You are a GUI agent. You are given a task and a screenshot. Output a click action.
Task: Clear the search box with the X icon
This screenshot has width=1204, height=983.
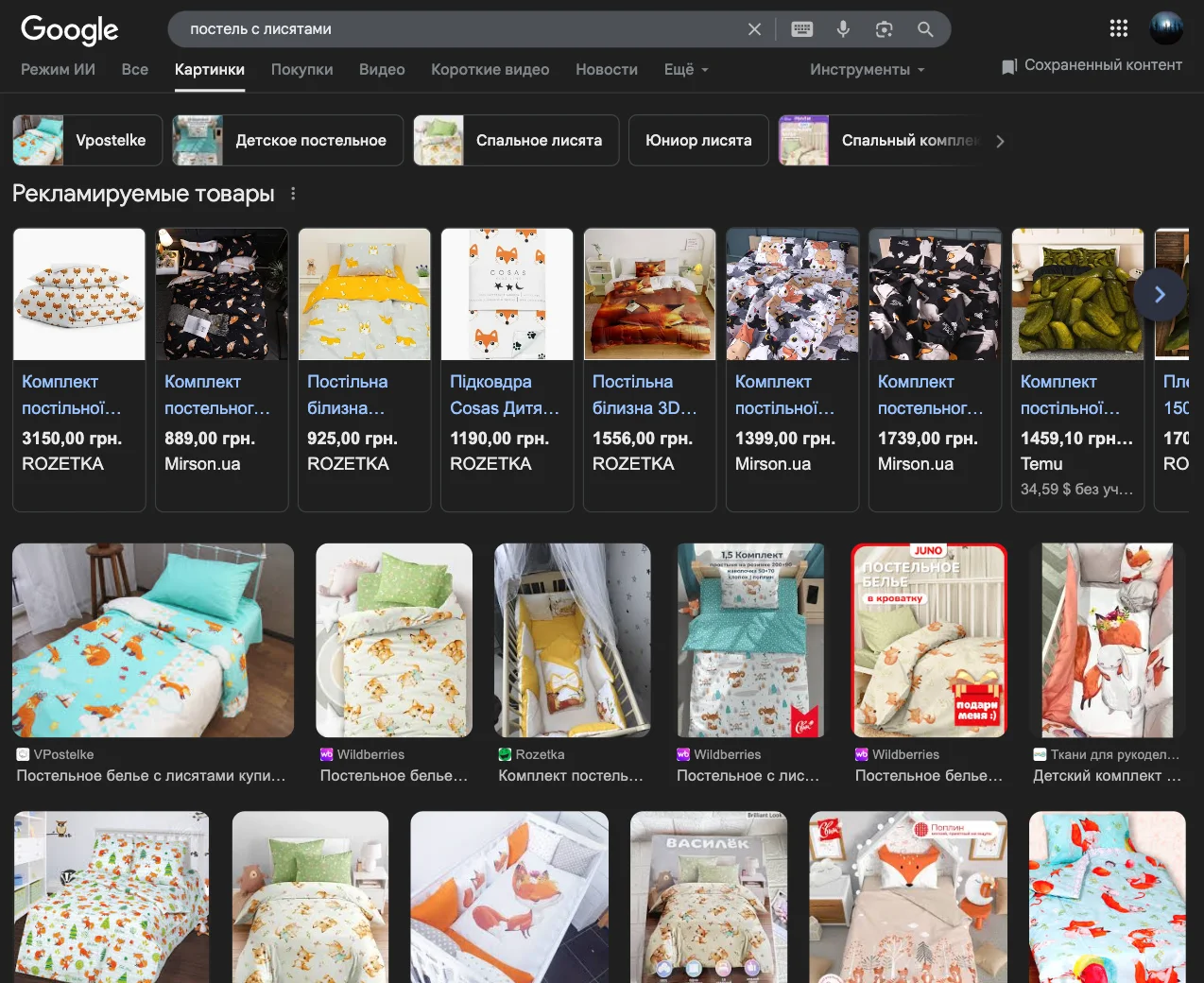point(754,29)
